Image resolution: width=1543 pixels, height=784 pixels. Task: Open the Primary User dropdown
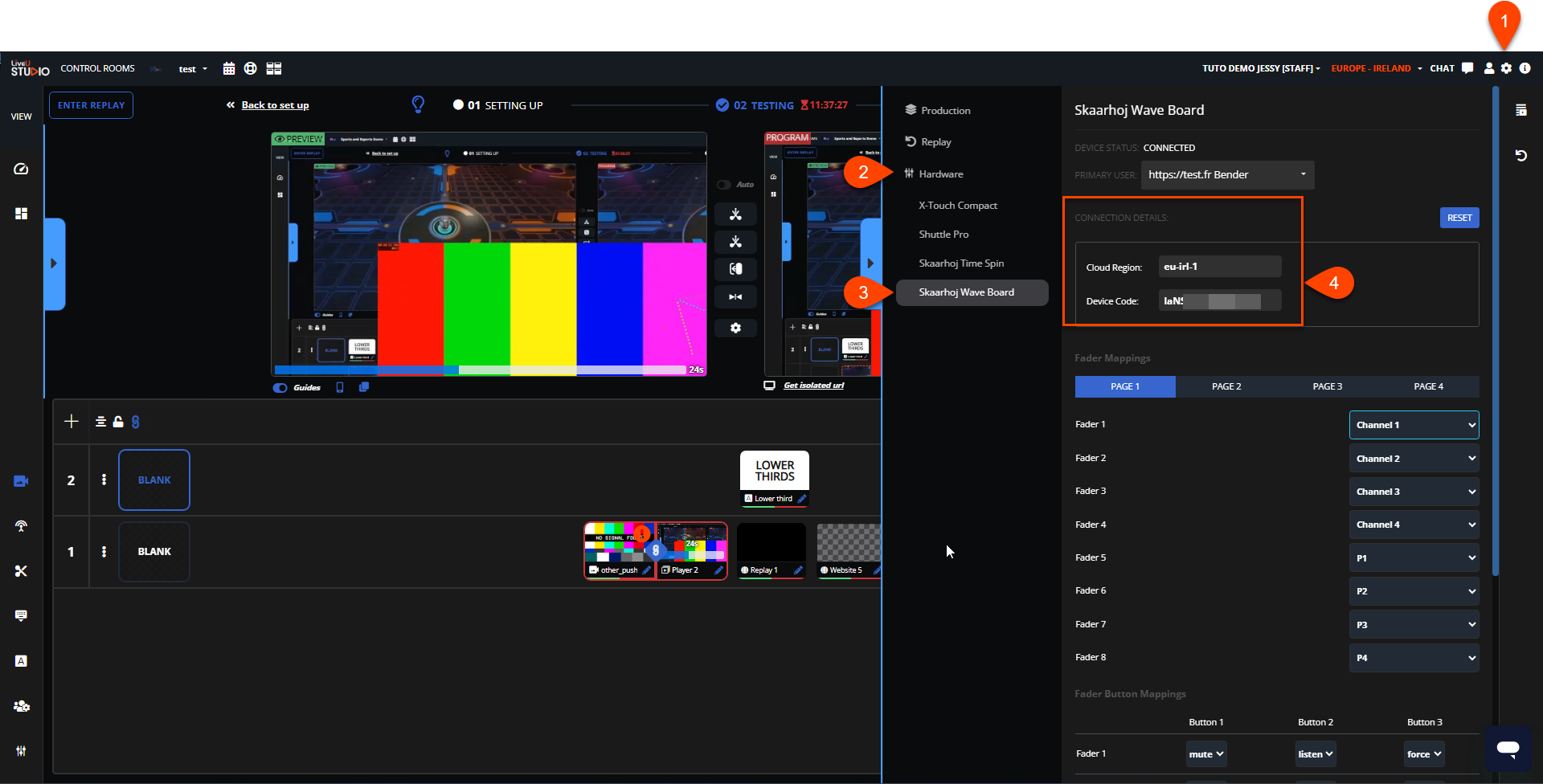(1226, 174)
